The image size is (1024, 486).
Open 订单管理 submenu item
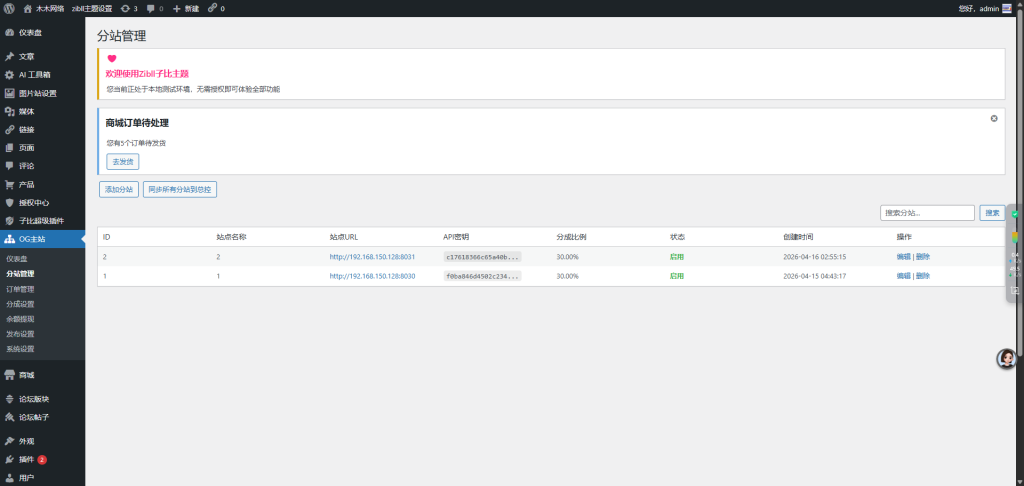point(20,289)
